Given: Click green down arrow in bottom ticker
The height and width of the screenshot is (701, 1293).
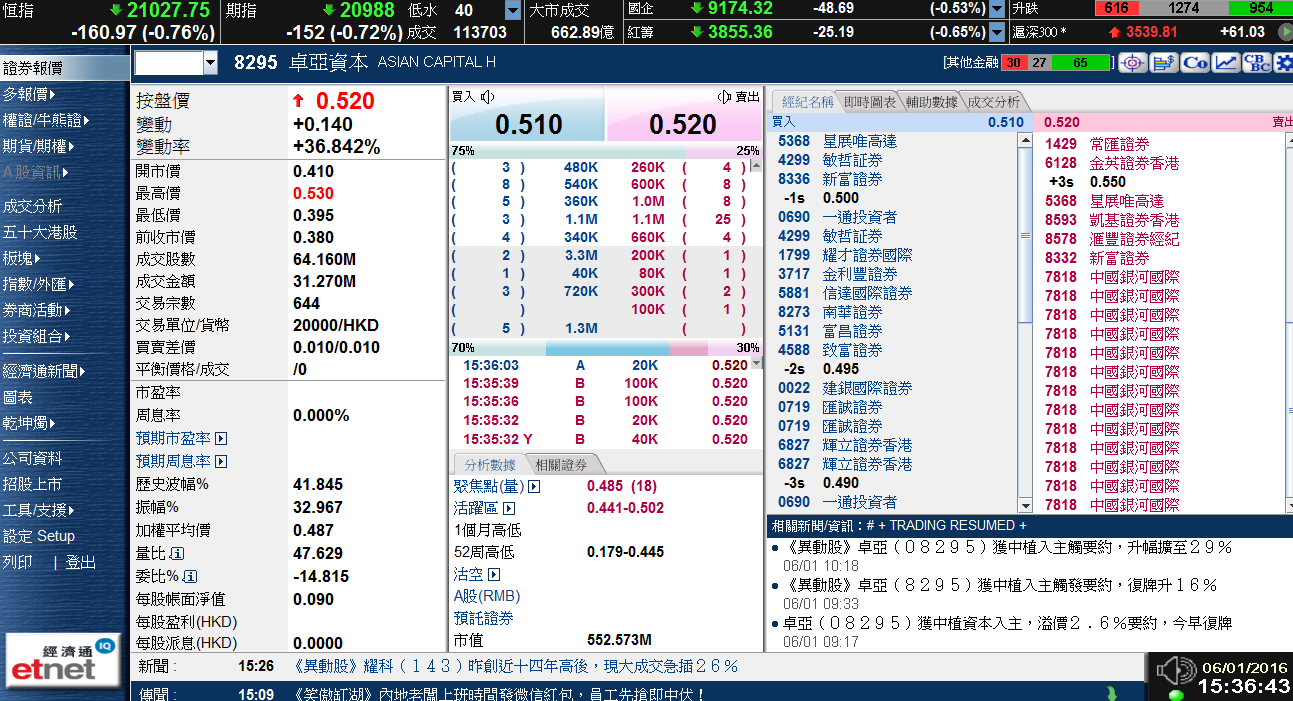Looking at the screenshot, I should point(1111,693).
